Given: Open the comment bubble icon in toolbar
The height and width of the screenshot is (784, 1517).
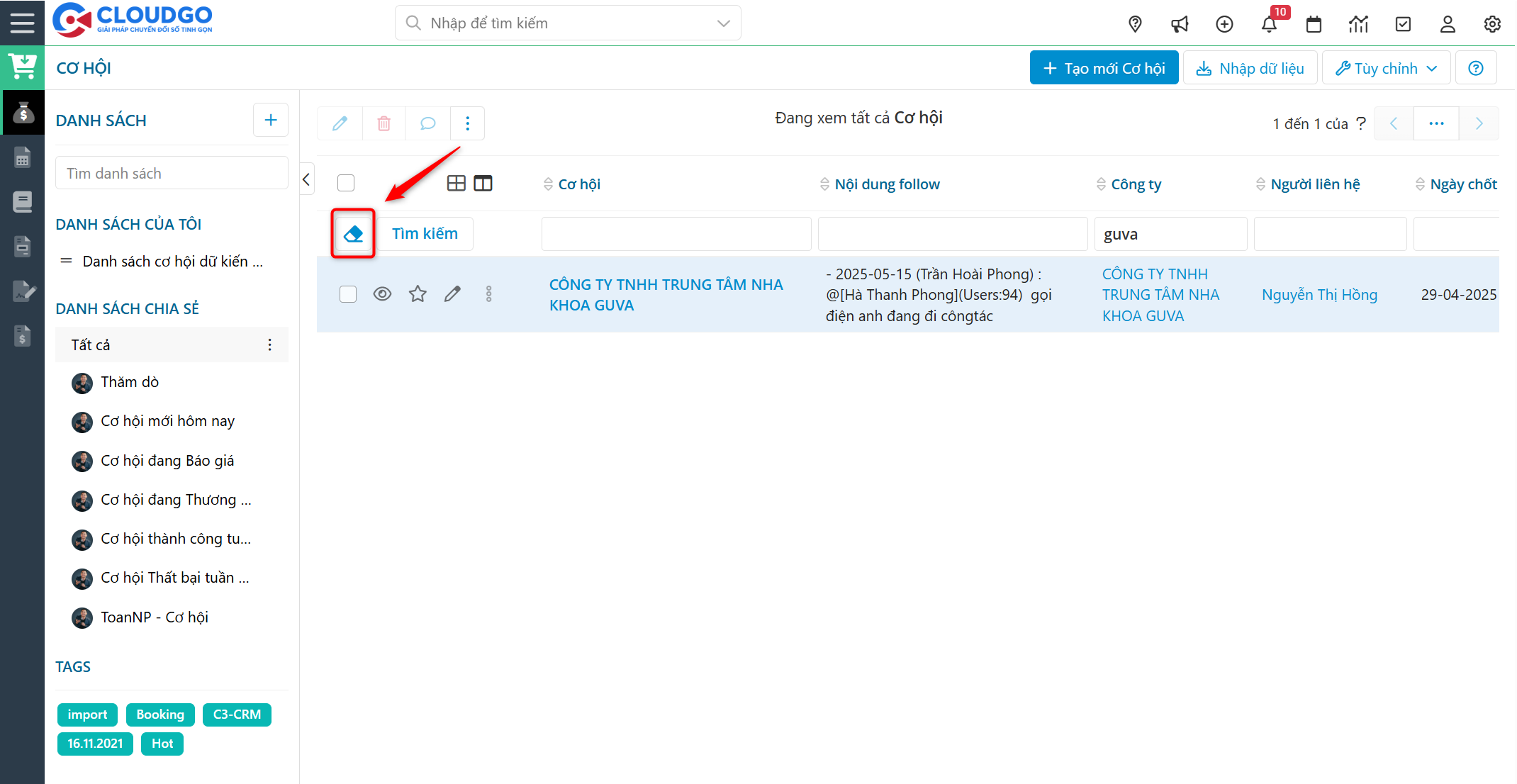Looking at the screenshot, I should (x=427, y=123).
